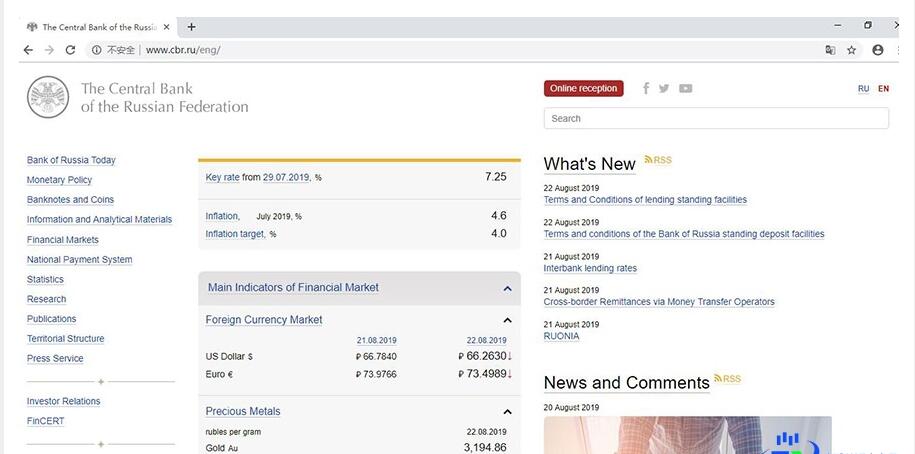Screen dimensions: 915x454
Task: Click the 29.07.2019 date link
Action: coord(286,177)
